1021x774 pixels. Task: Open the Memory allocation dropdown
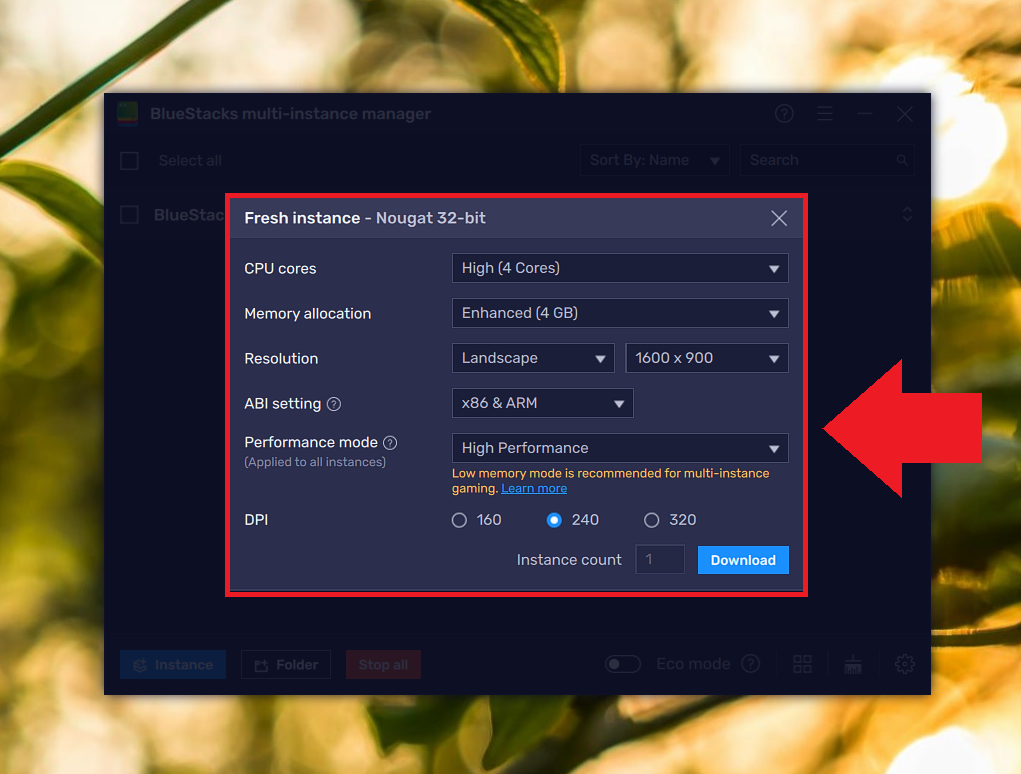pyautogui.click(x=620, y=313)
